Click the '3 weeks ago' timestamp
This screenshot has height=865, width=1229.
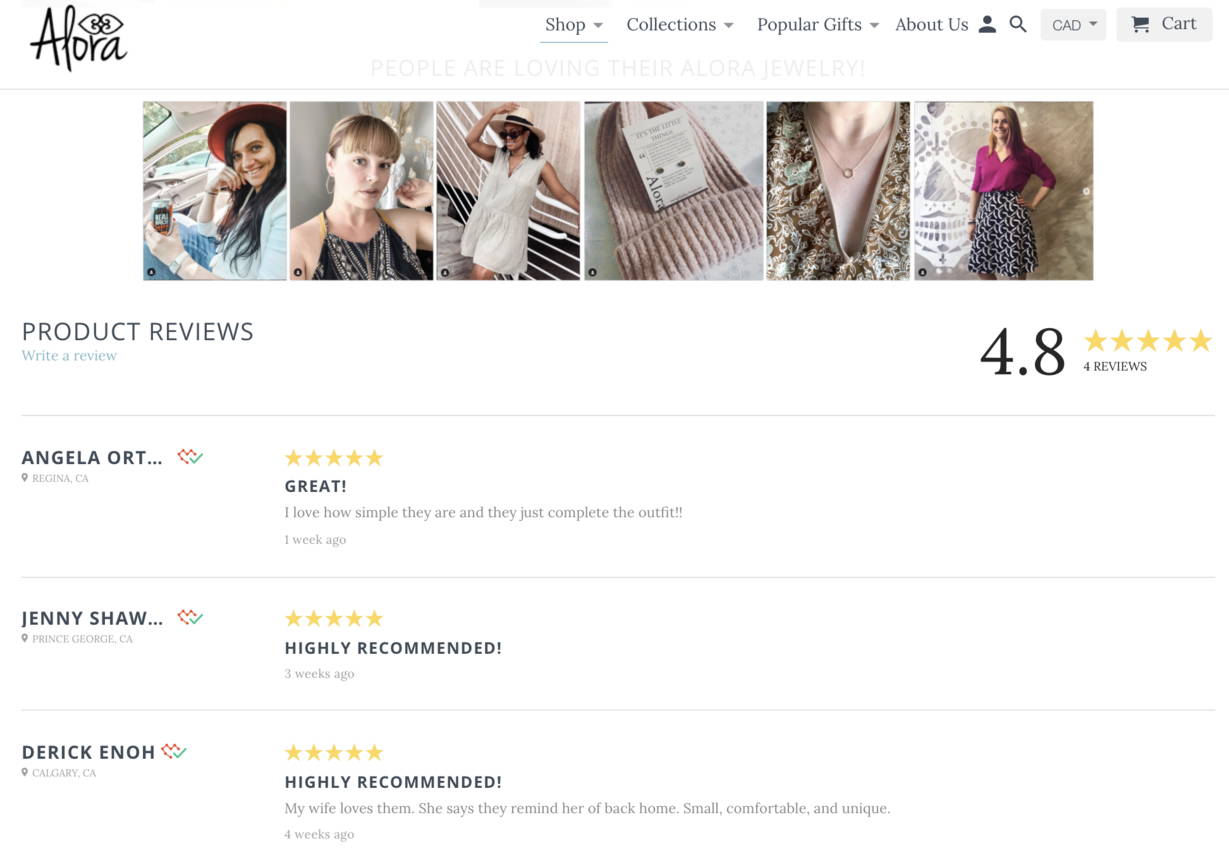(319, 673)
